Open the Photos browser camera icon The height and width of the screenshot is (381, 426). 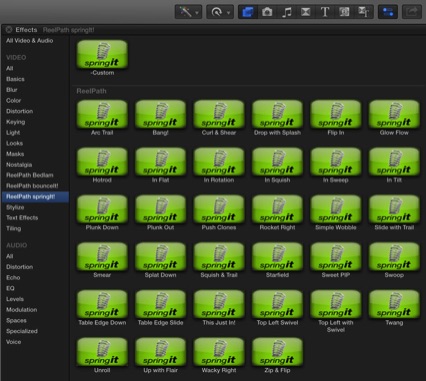[x=267, y=12]
